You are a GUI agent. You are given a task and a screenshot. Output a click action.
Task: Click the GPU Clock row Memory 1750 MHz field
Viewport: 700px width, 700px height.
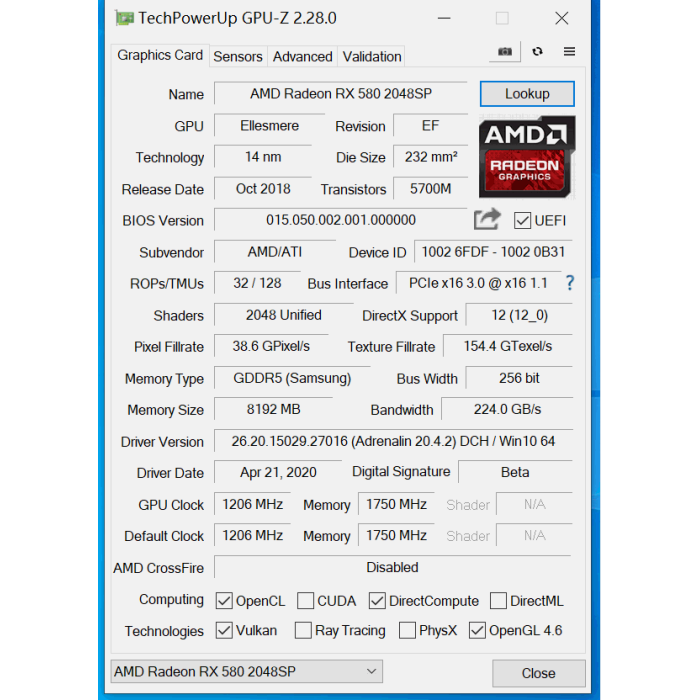tap(396, 504)
